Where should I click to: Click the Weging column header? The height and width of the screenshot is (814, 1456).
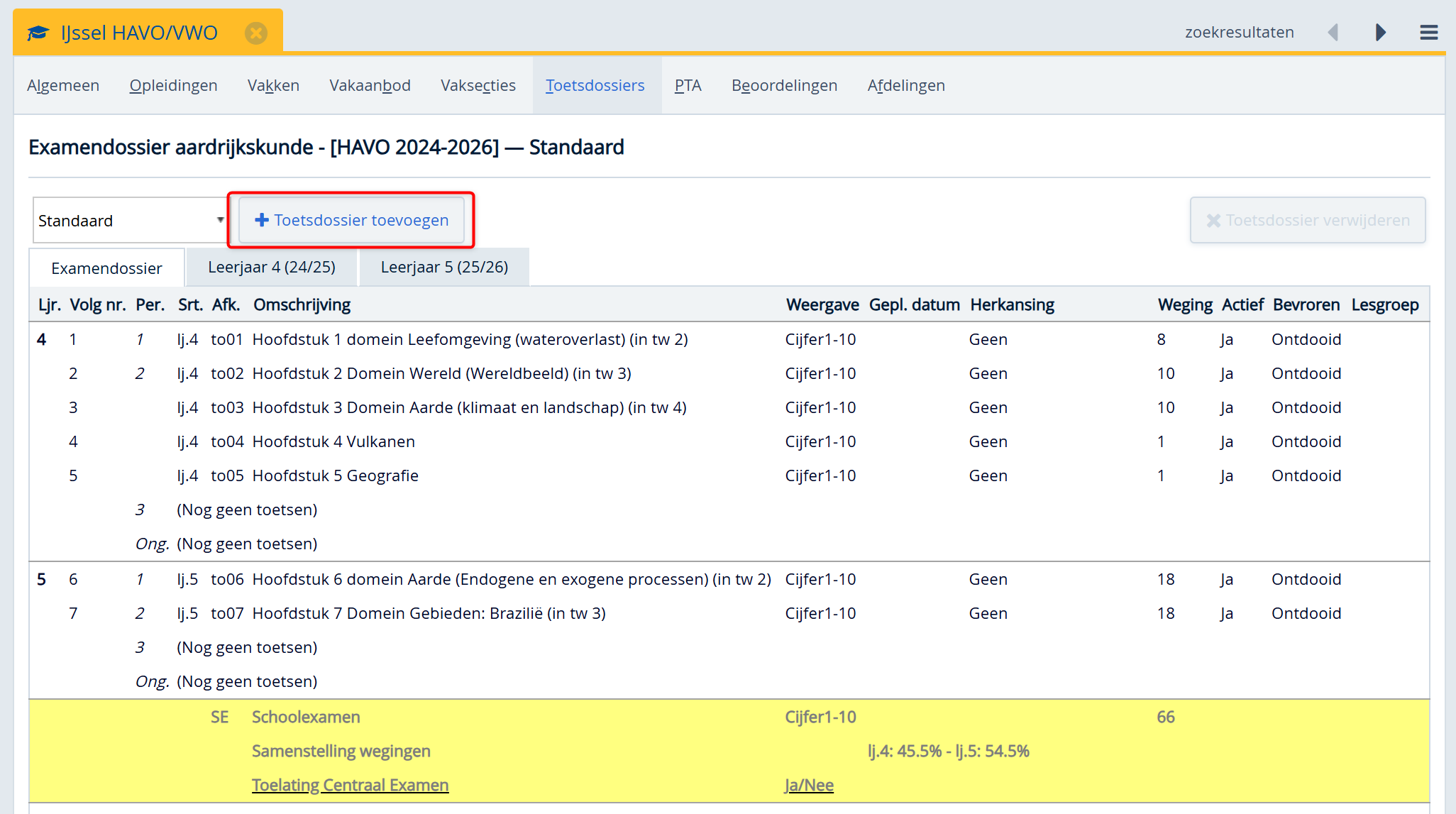pyautogui.click(x=1184, y=304)
